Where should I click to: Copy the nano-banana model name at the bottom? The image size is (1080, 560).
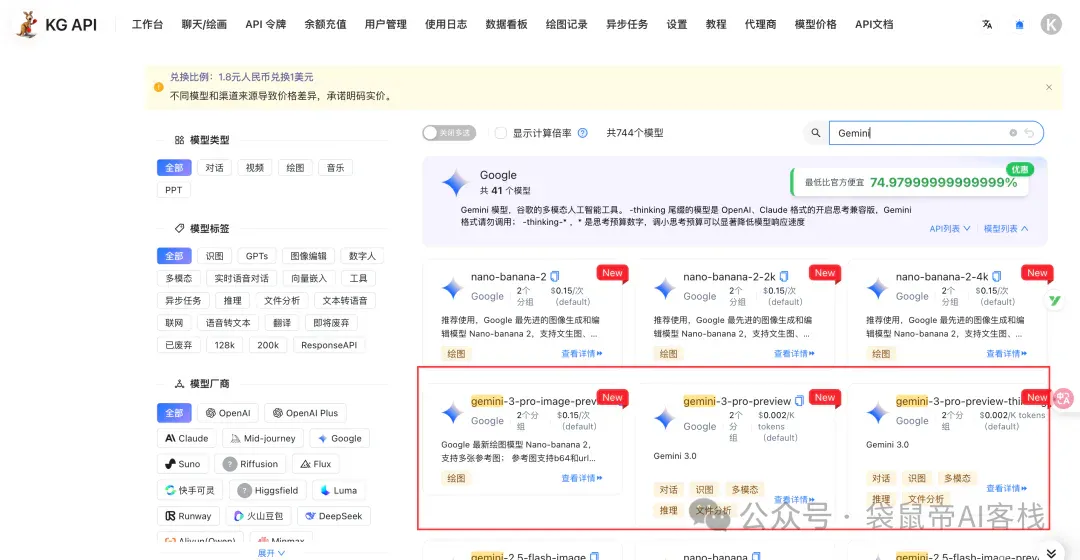point(756,556)
